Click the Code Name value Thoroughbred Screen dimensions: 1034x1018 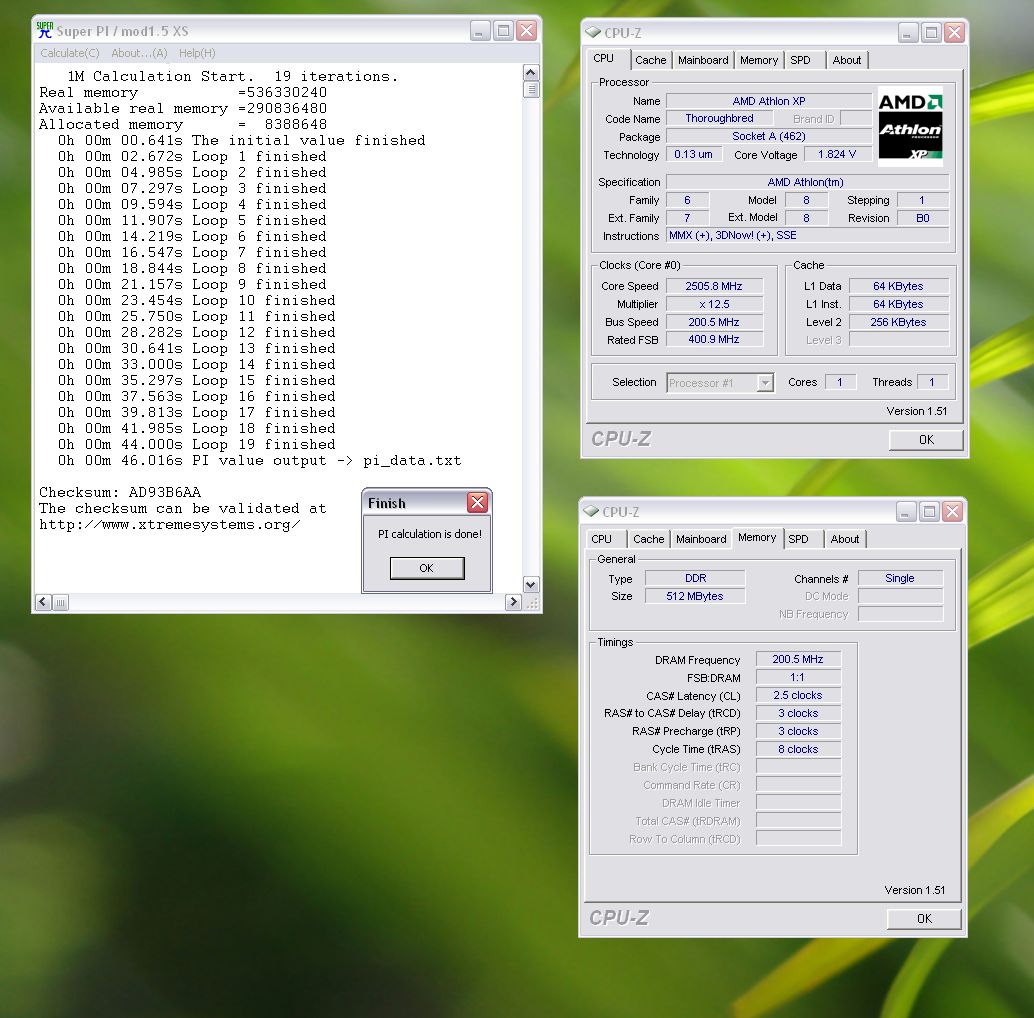click(x=719, y=118)
